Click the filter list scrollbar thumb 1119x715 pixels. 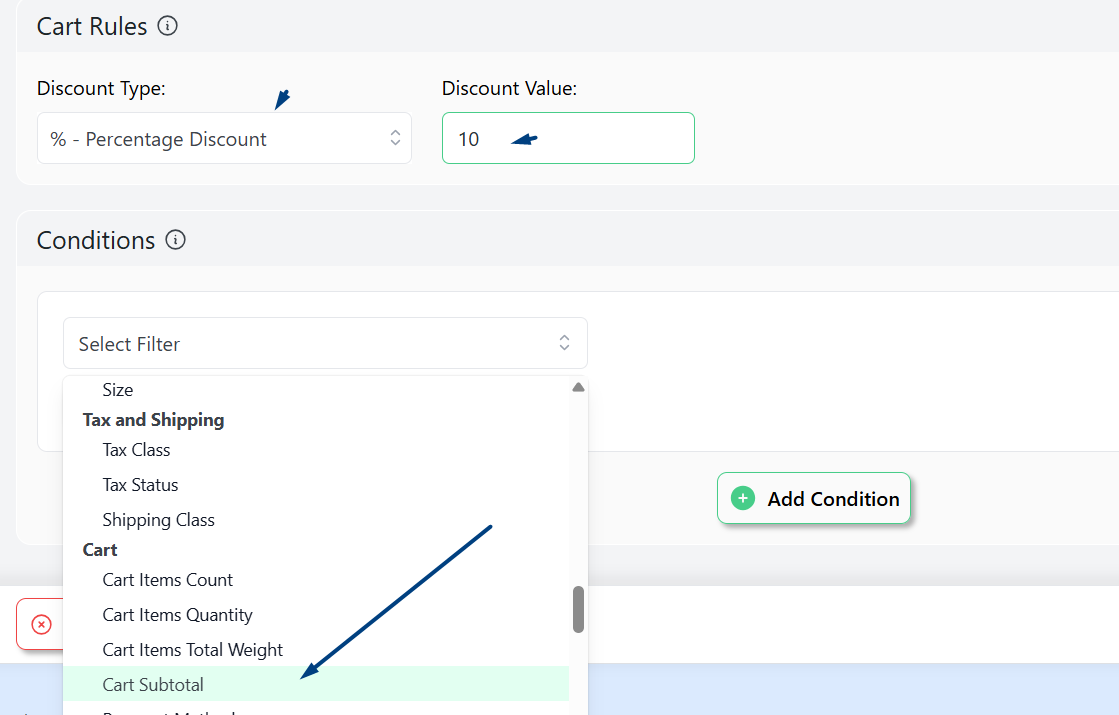[x=578, y=609]
